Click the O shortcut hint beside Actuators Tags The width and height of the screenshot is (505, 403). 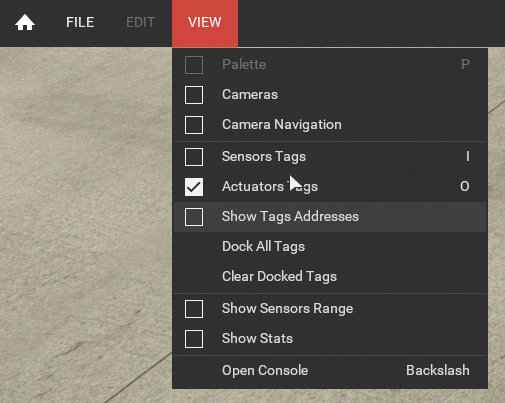pos(465,186)
